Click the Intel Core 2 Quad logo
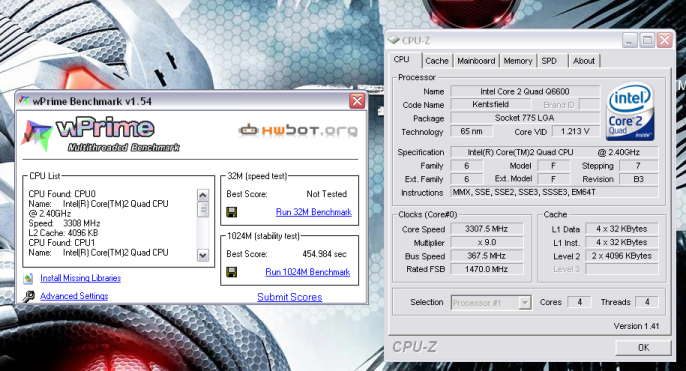Image resolution: width=686 pixels, height=371 pixels. coord(630,112)
